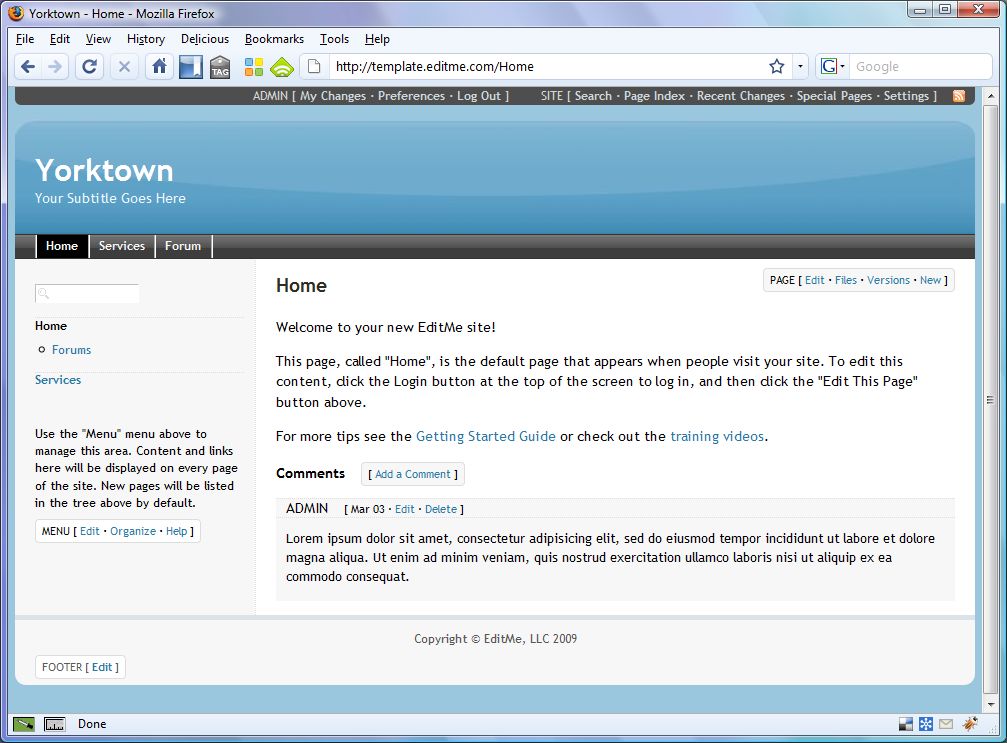Click the Google search box
This screenshot has height=743, width=1007.
point(922,66)
